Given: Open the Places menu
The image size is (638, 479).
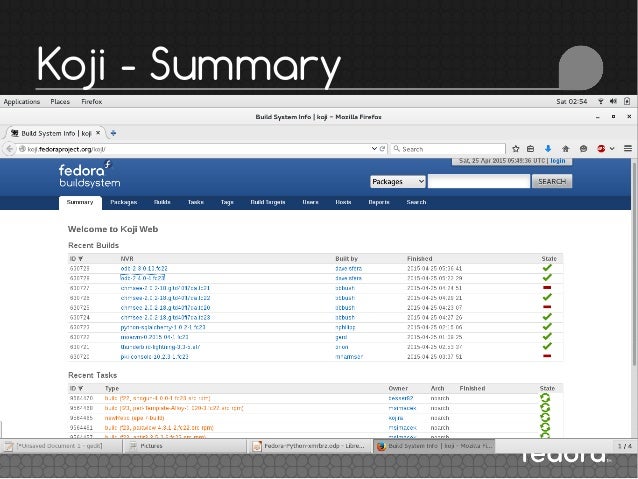Looking at the screenshot, I should (60, 101).
